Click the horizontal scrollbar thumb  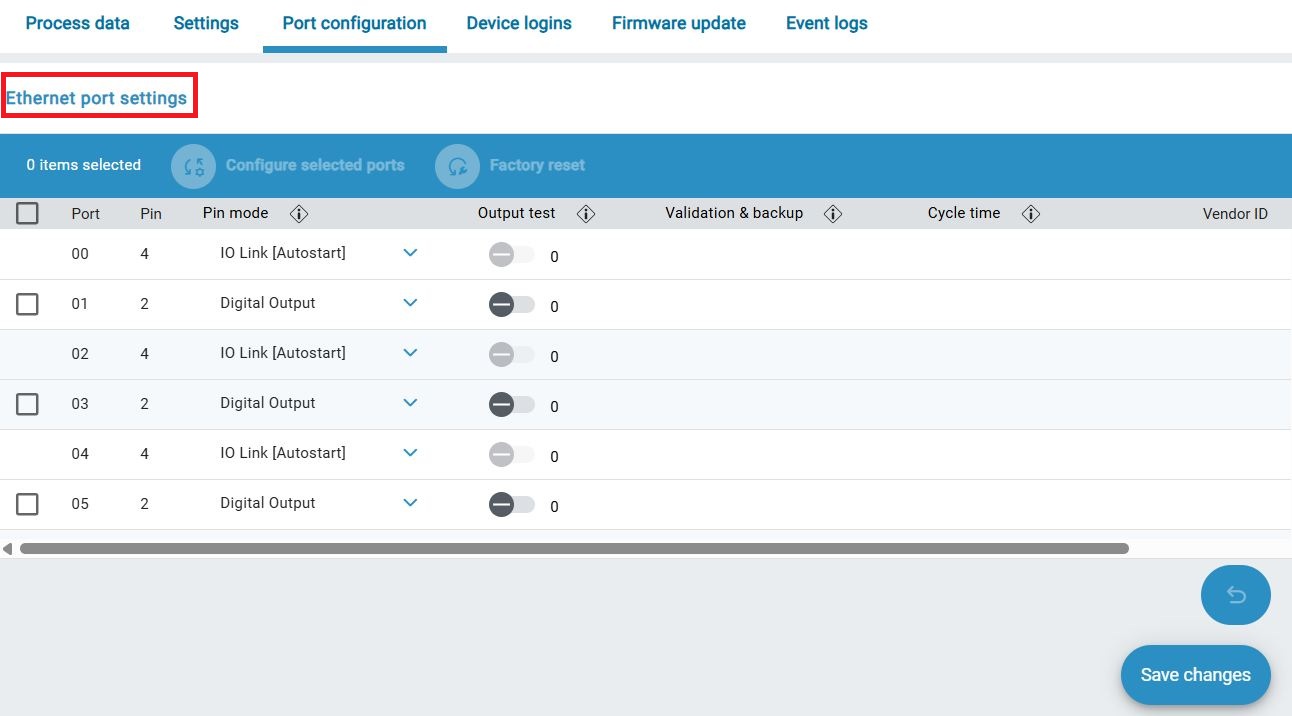coord(574,548)
